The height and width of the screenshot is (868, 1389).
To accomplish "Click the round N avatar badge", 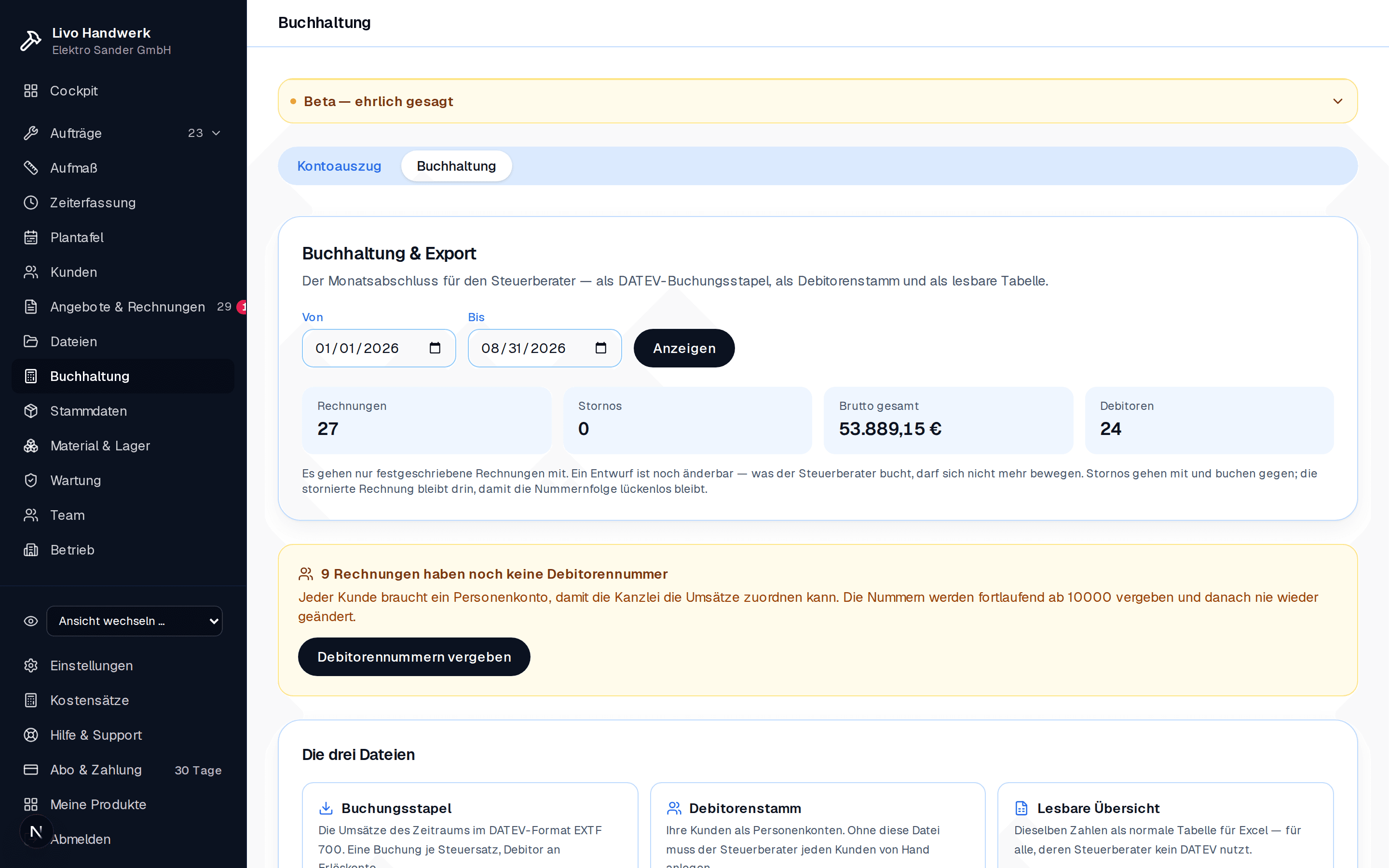I will [x=36, y=831].
